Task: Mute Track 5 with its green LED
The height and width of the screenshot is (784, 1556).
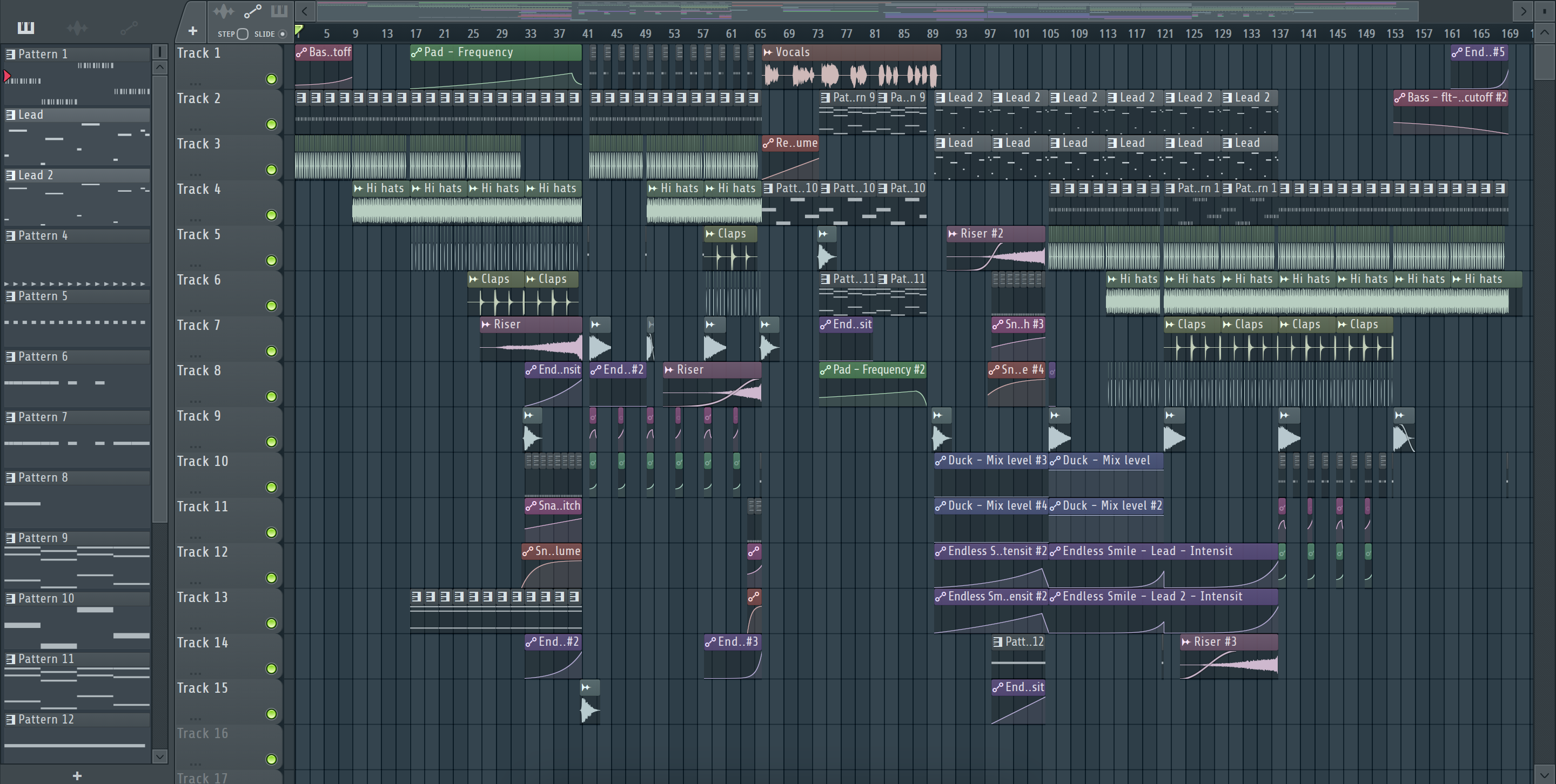Action: click(x=271, y=261)
